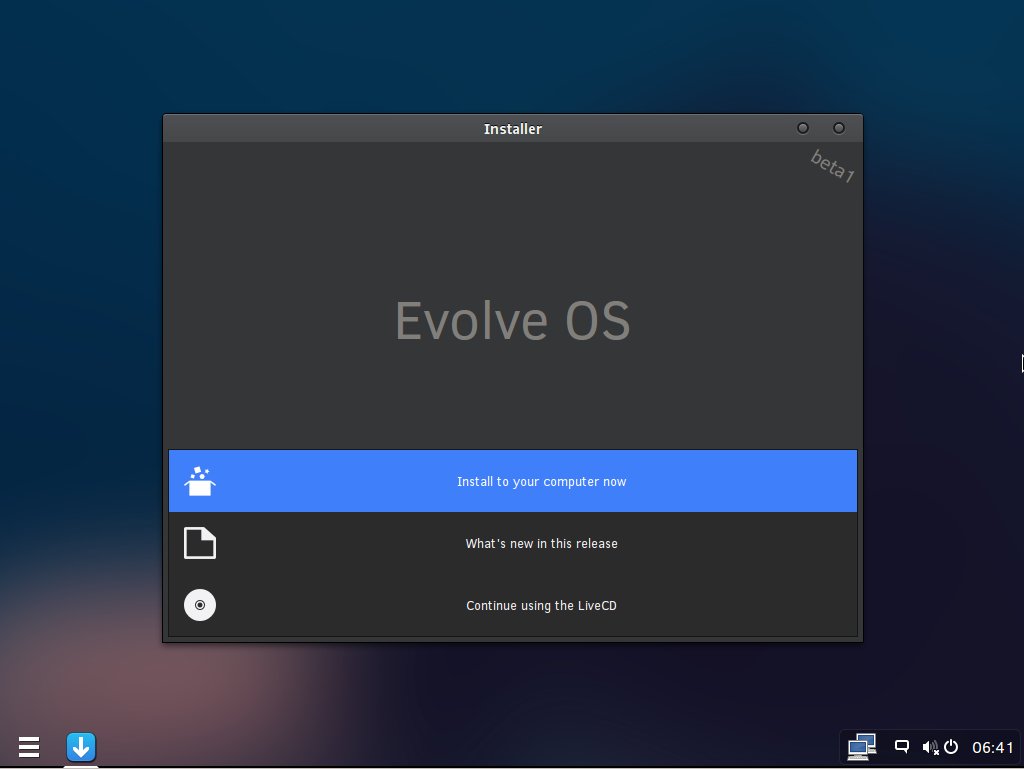Open the power button icon in tray
The image size is (1024, 769).
pyautogui.click(x=951, y=746)
